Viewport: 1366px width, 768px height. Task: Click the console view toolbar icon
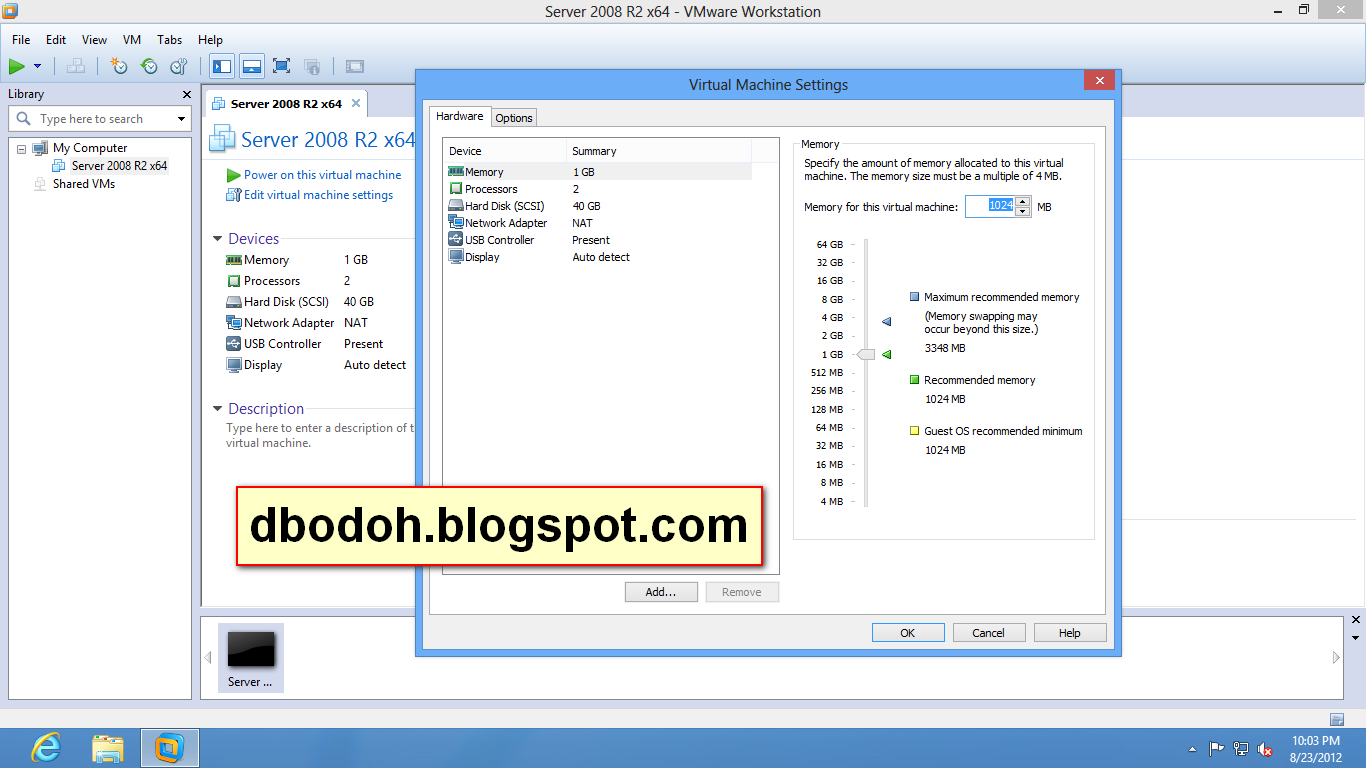[x=355, y=66]
